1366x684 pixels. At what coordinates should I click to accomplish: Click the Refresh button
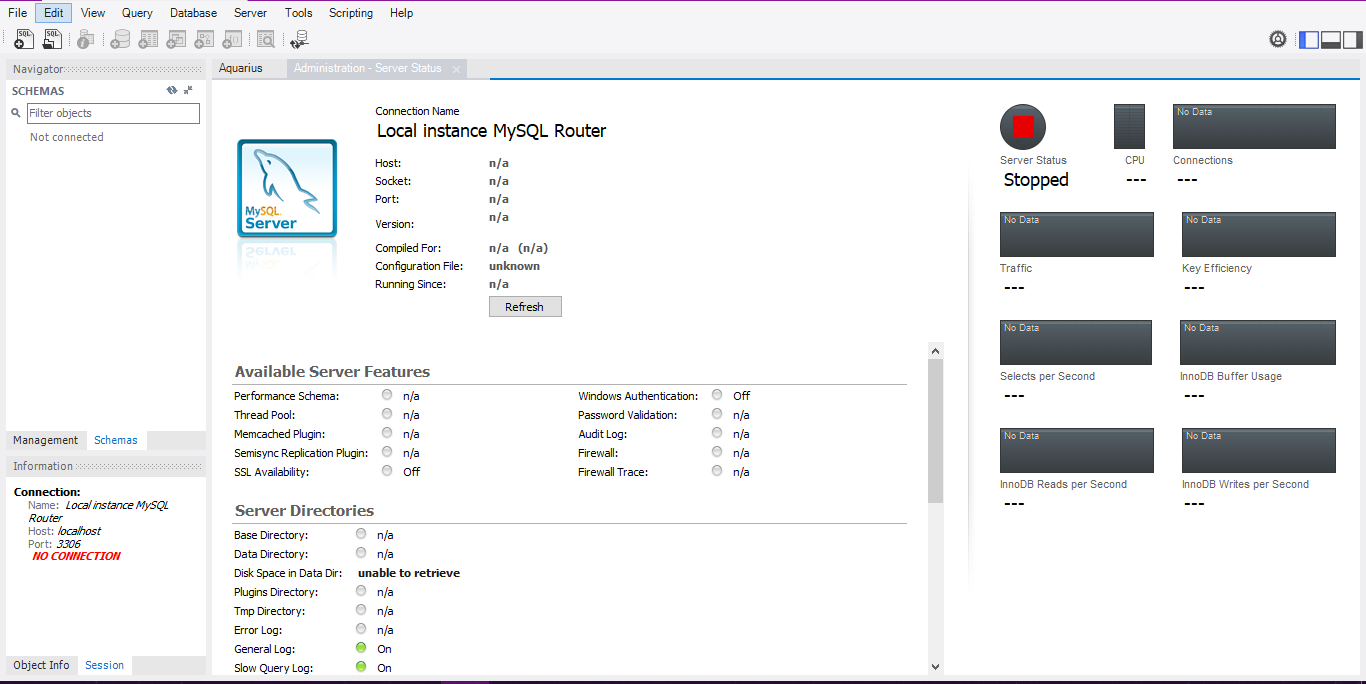(x=525, y=307)
